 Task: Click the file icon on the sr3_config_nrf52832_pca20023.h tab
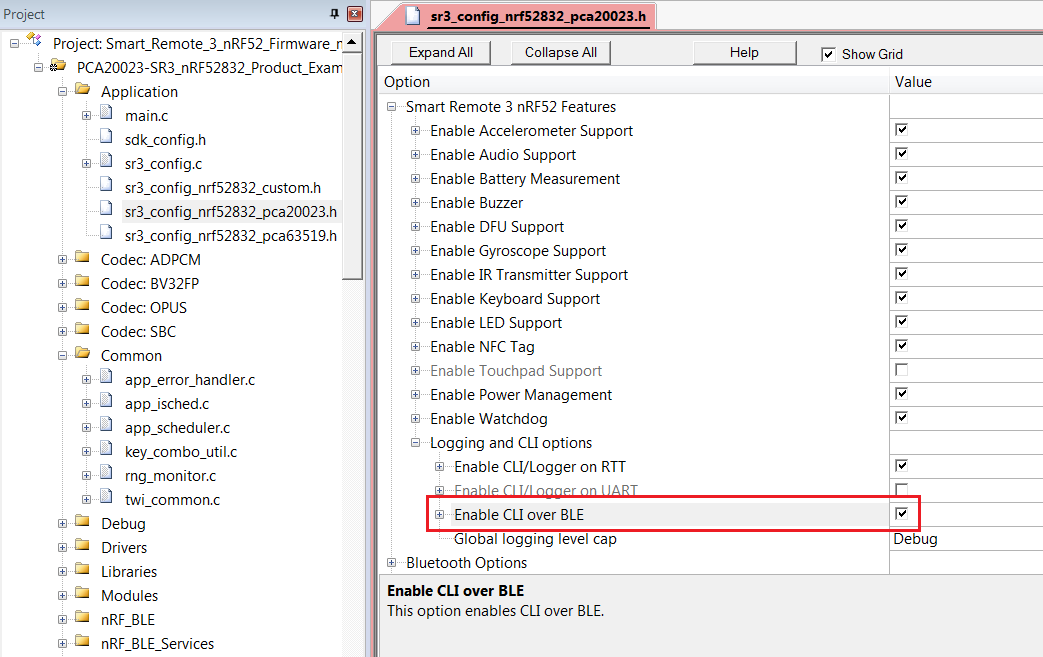[x=413, y=16]
